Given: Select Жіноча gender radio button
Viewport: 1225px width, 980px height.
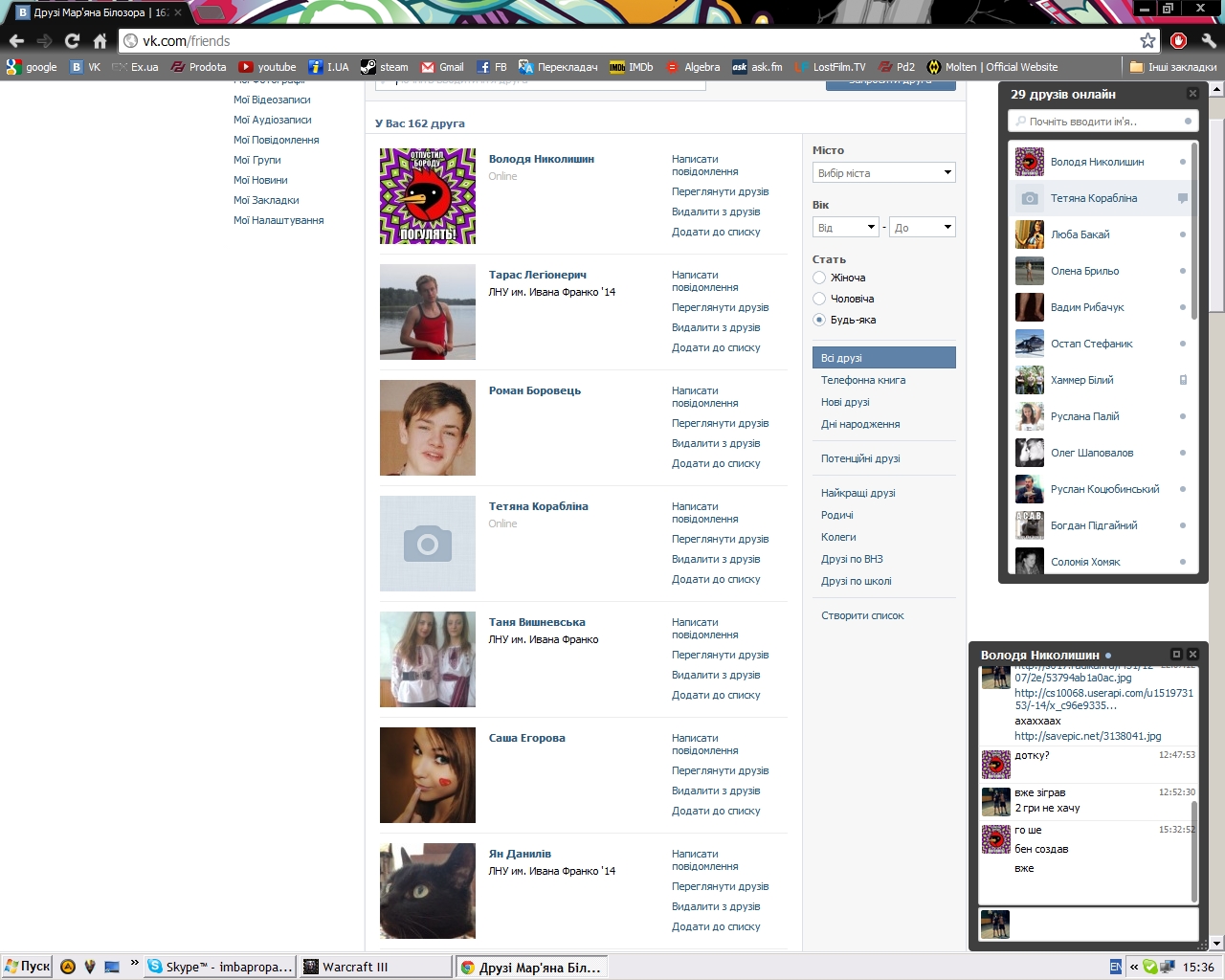Looking at the screenshot, I should point(819,278).
